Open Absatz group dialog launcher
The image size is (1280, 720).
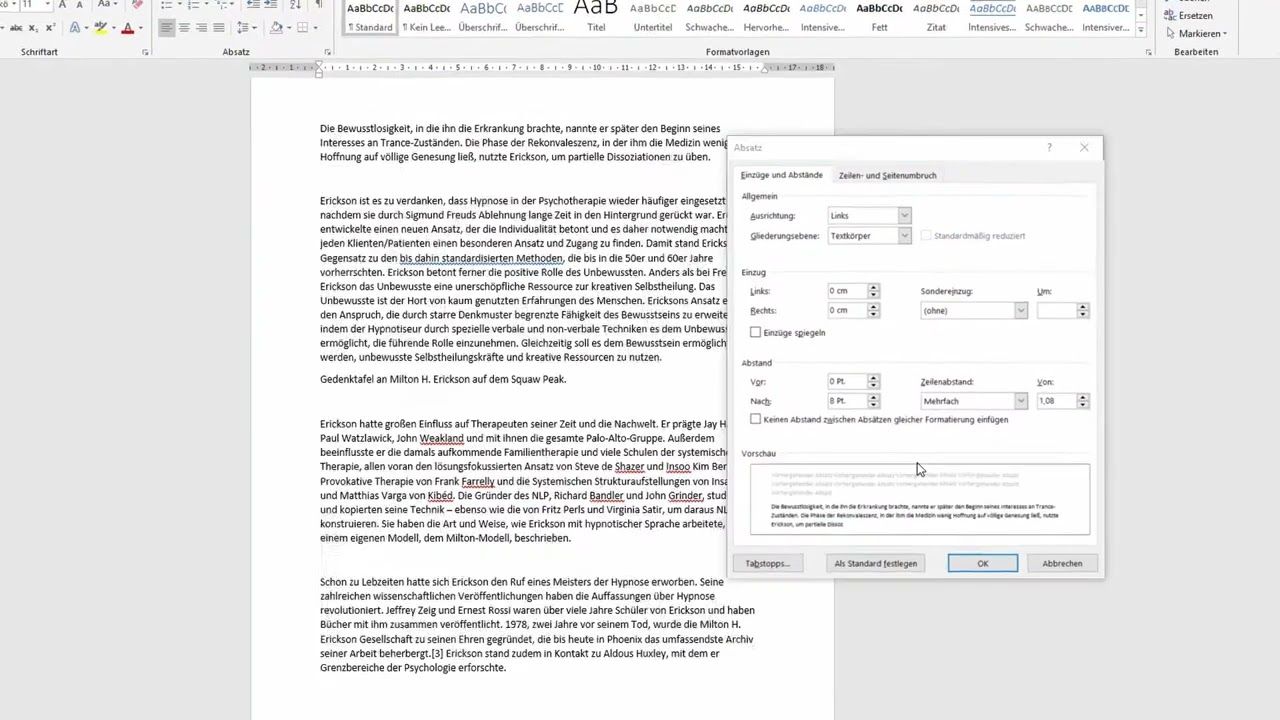coord(328,52)
